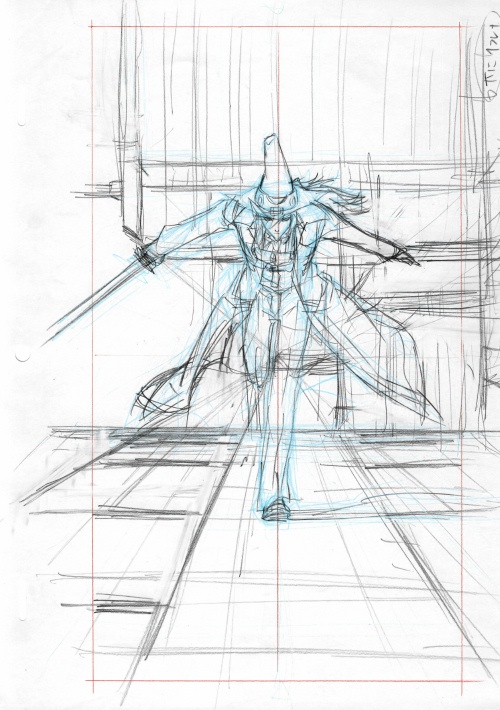Click the lower punch hole on paper

click(23, 357)
